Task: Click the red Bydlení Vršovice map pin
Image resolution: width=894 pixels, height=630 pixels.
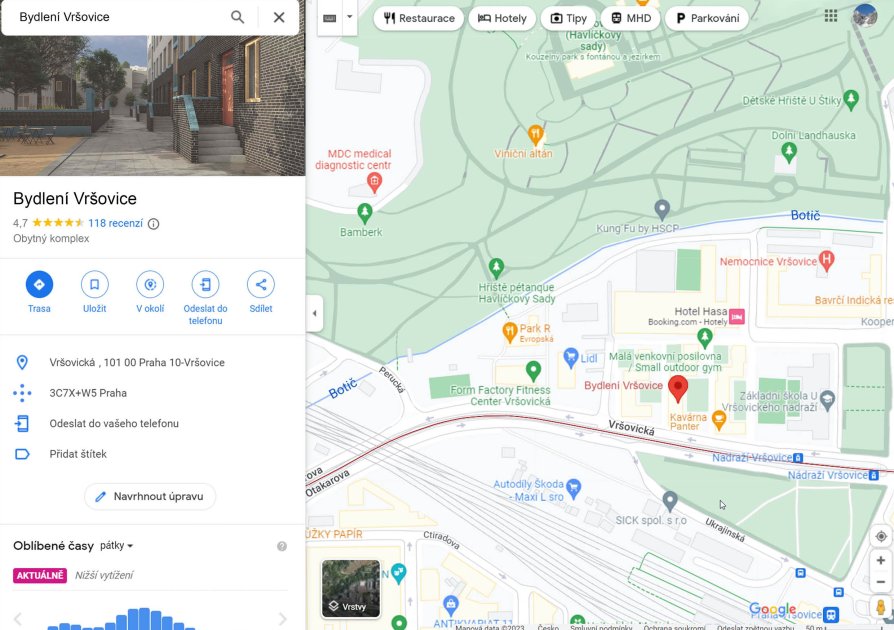Action: point(678,388)
